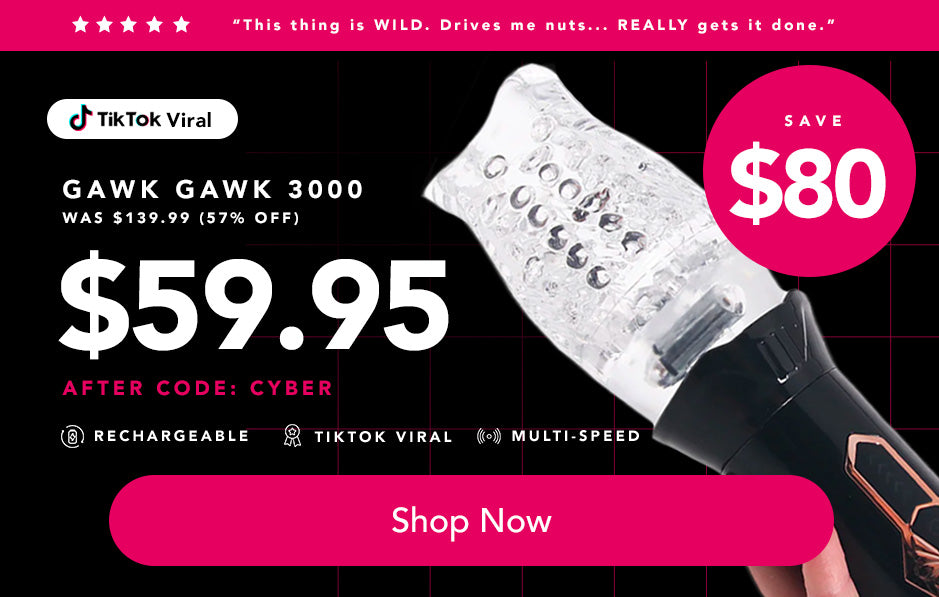Image resolution: width=939 pixels, height=597 pixels.
Task: Click the rechargeable battery icon
Action: click(x=72, y=437)
